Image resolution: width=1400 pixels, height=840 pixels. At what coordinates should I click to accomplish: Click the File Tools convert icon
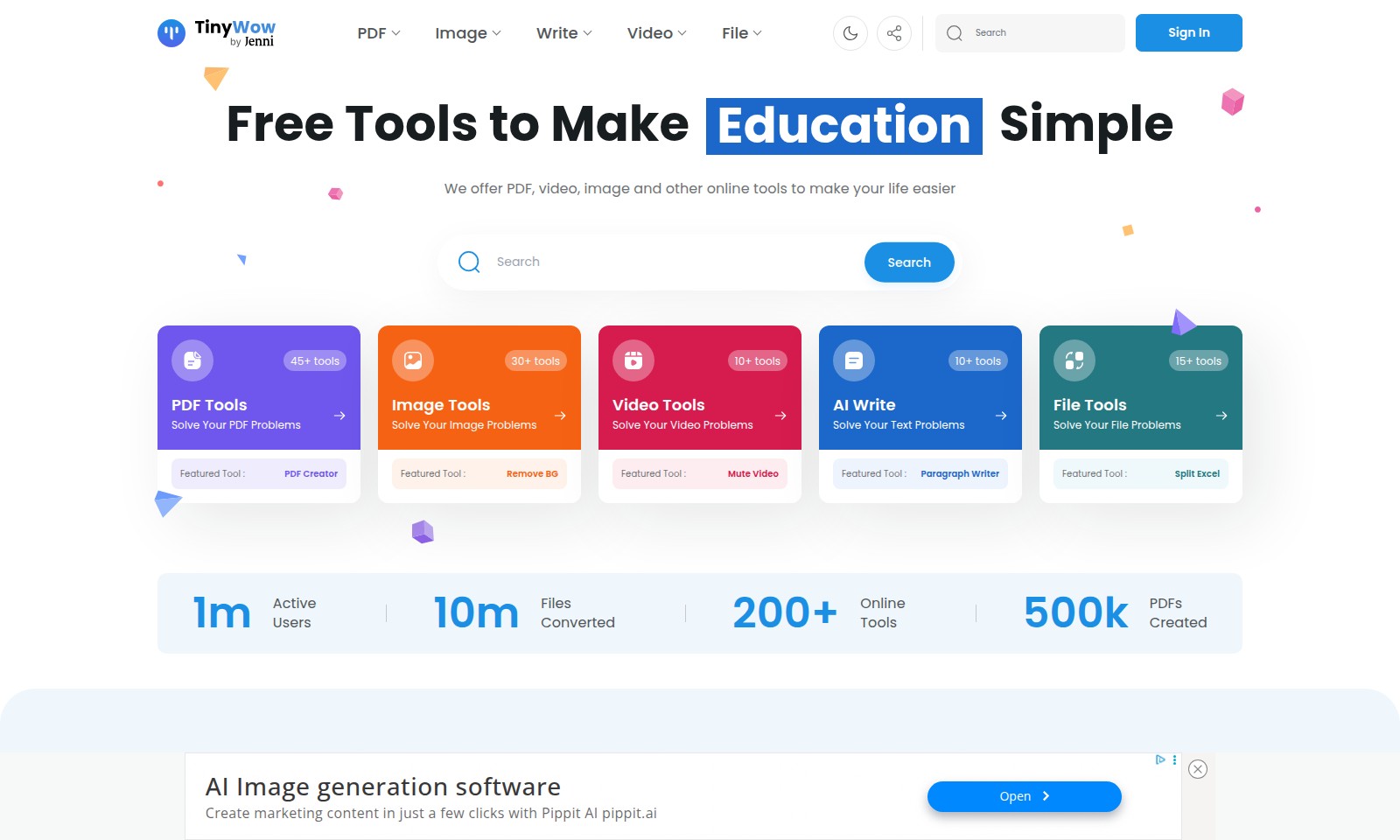click(1074, 360)
